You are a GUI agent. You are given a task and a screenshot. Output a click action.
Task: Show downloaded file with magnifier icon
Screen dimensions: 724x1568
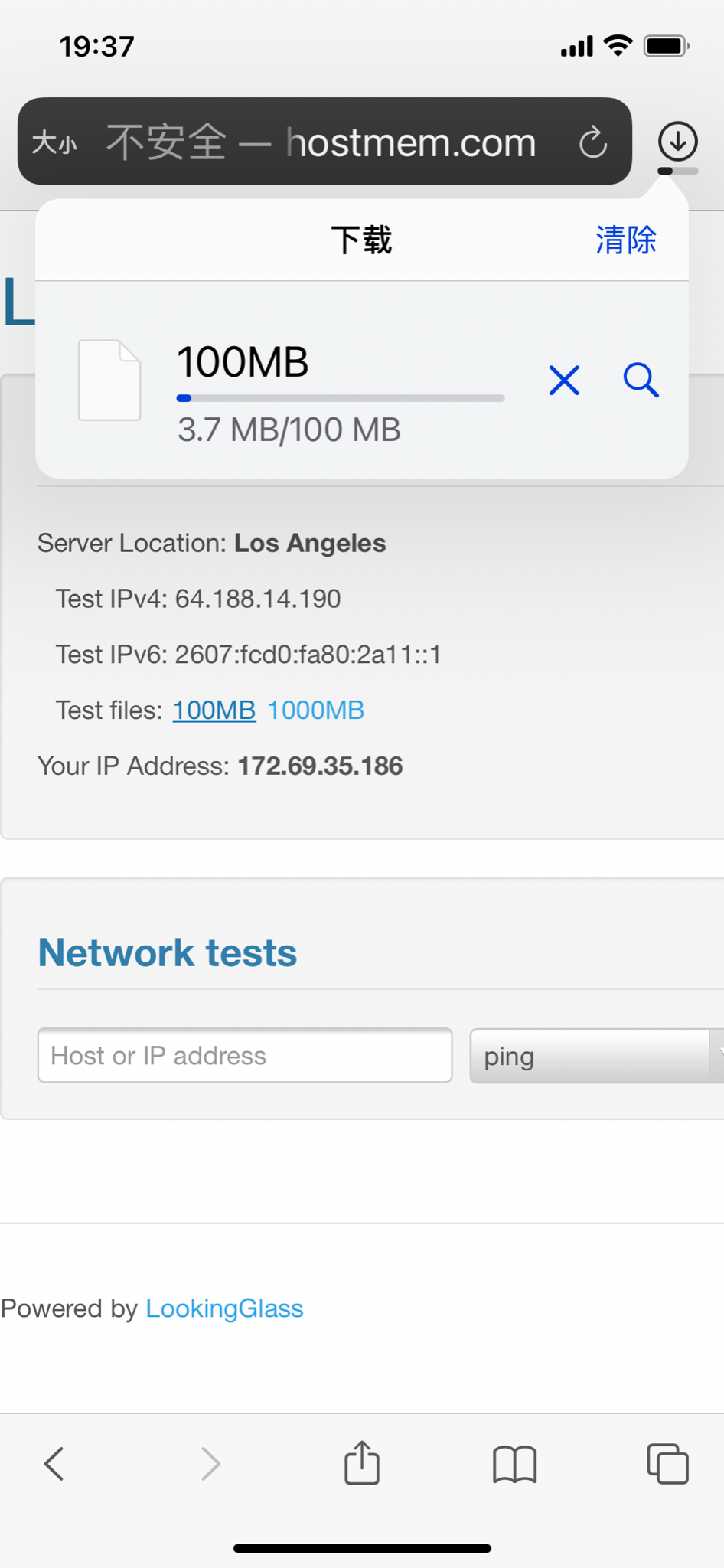[x=641, y=380]
